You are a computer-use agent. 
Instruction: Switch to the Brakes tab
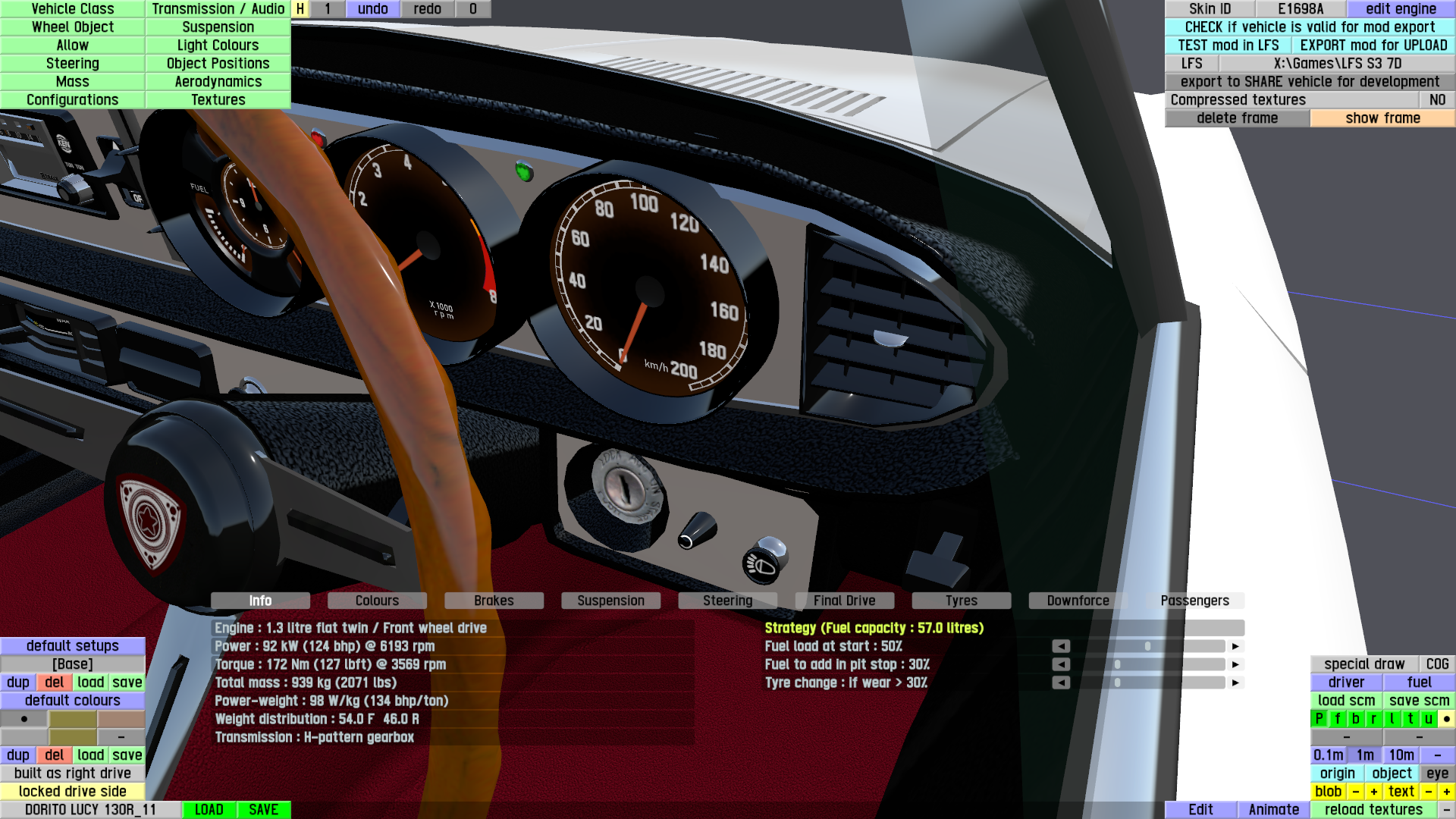pos(494,601)
